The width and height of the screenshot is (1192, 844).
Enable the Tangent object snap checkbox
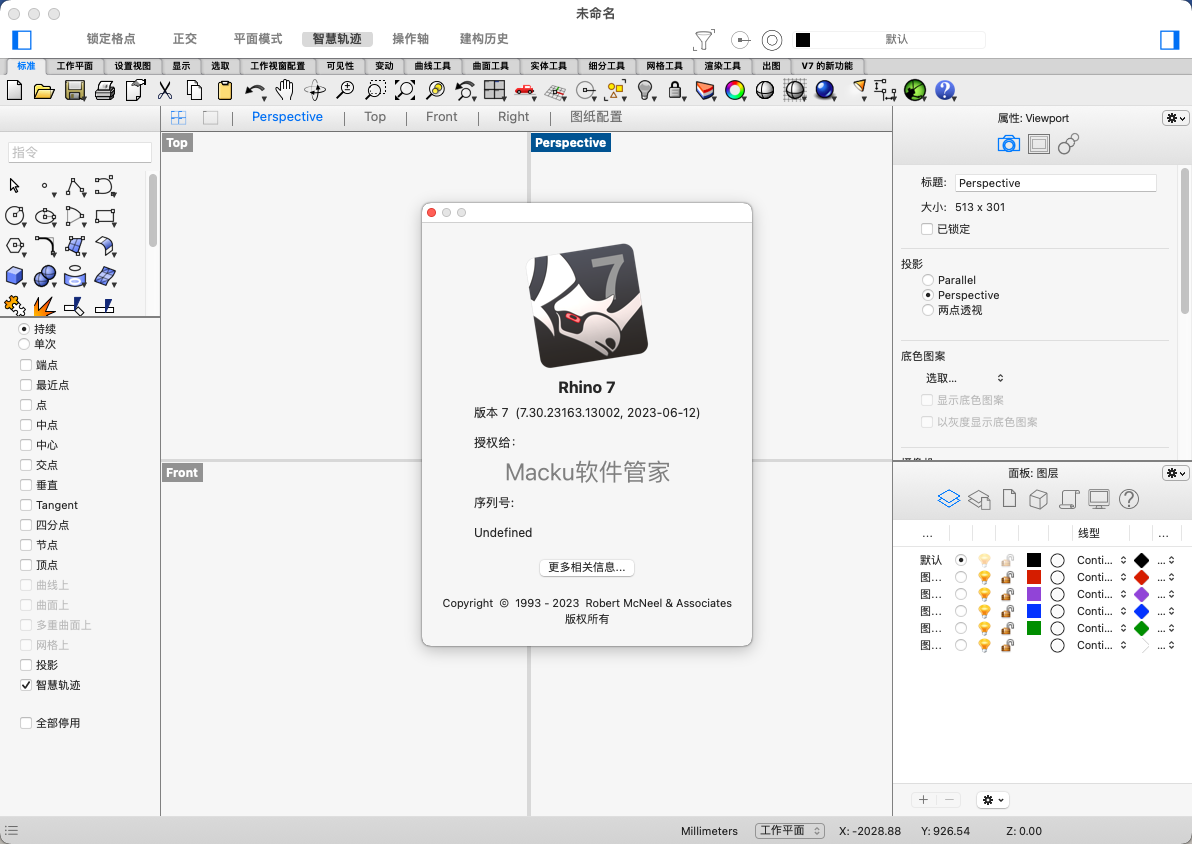tap(26, 505)
